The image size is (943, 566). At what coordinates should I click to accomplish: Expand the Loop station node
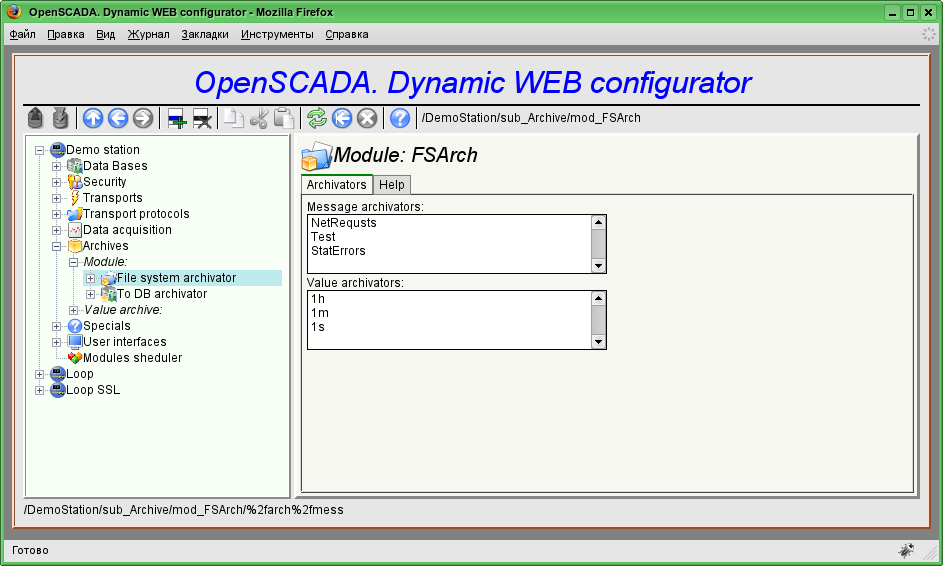[40, 374]
